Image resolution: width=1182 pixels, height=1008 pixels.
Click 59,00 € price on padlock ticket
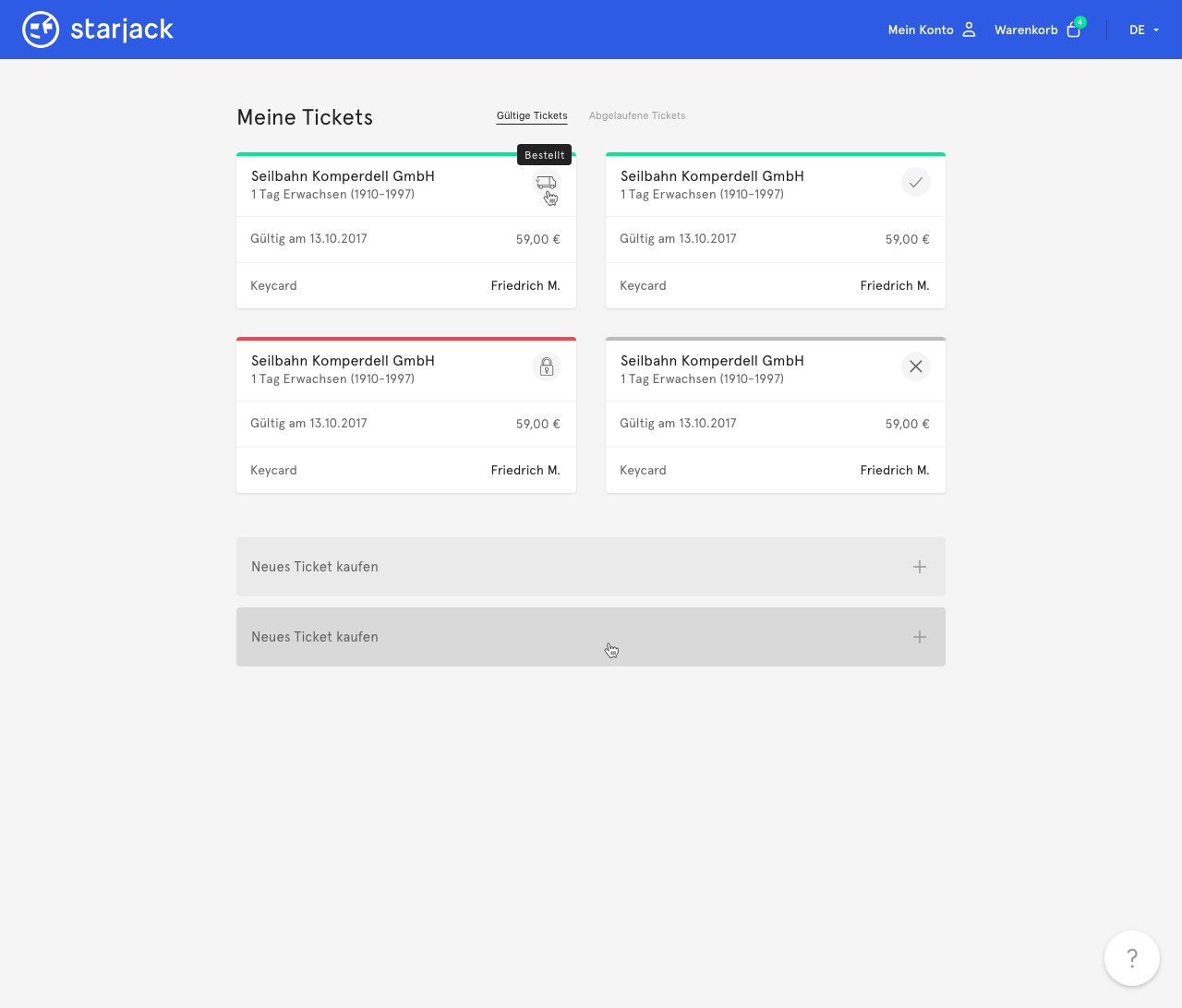(x=538, y=424)
